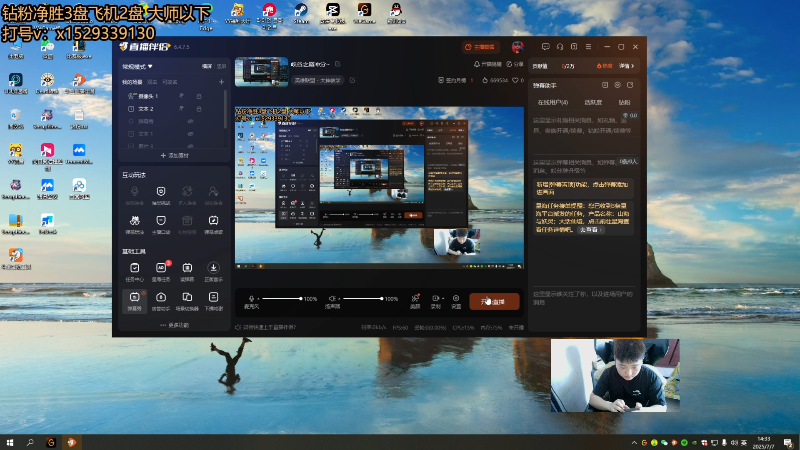
Task: Click the webcam overlay on desktop
Action: (615, 375)
